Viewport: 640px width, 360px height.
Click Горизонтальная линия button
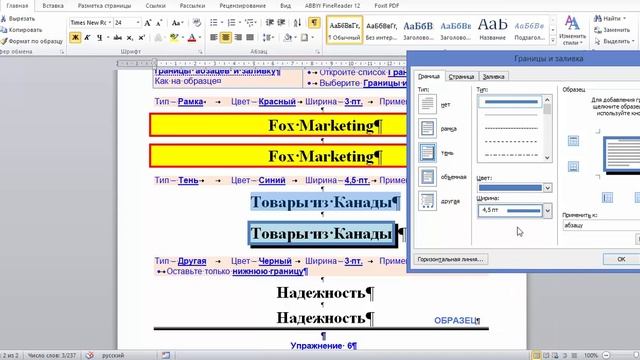point(451,259)
